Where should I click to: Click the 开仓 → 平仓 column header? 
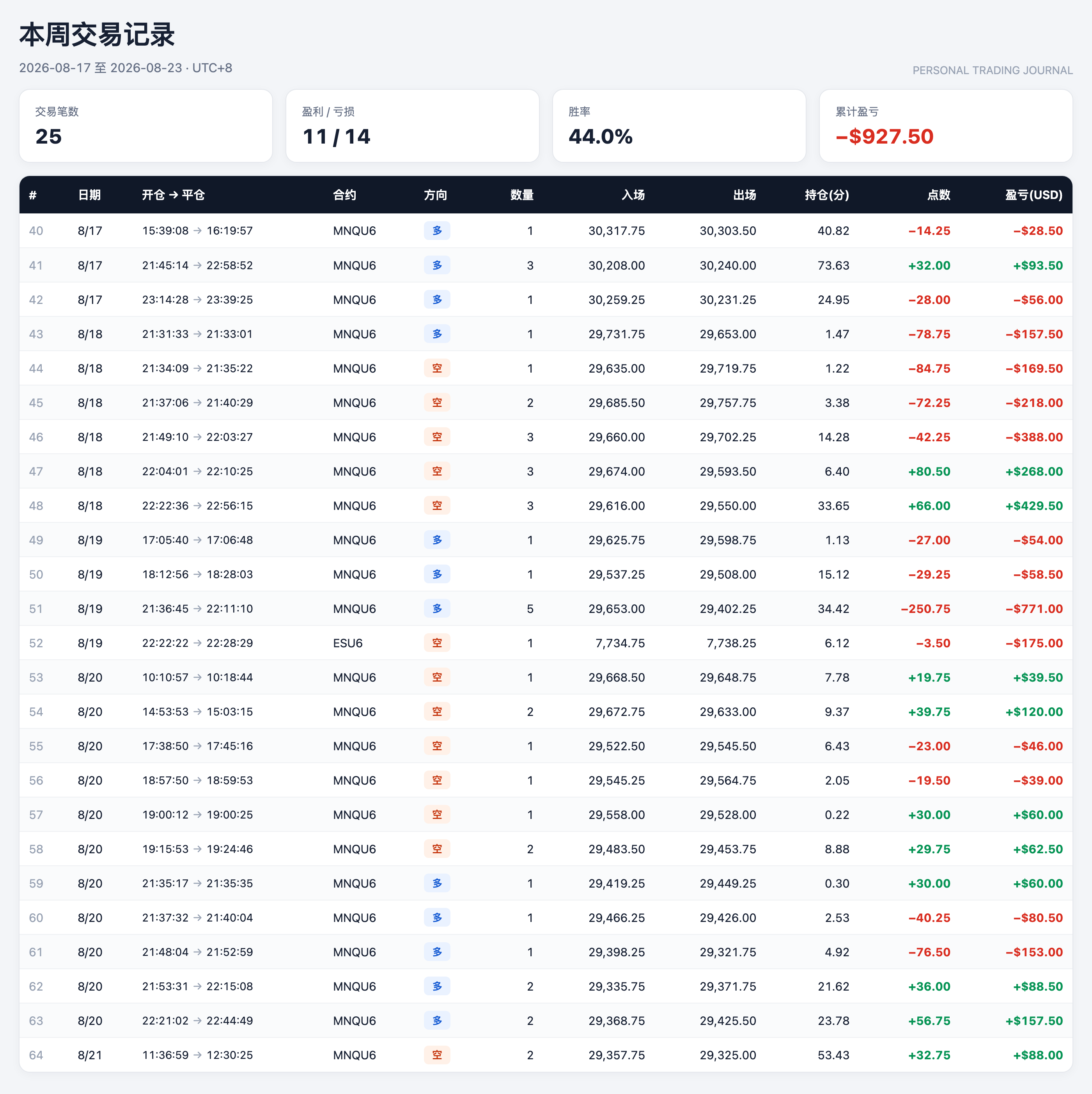(x=173, y=195)
